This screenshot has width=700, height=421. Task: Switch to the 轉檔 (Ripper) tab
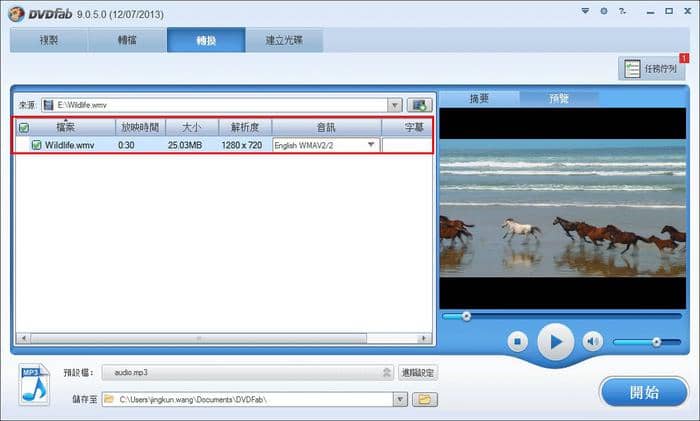tap(127, 40)
